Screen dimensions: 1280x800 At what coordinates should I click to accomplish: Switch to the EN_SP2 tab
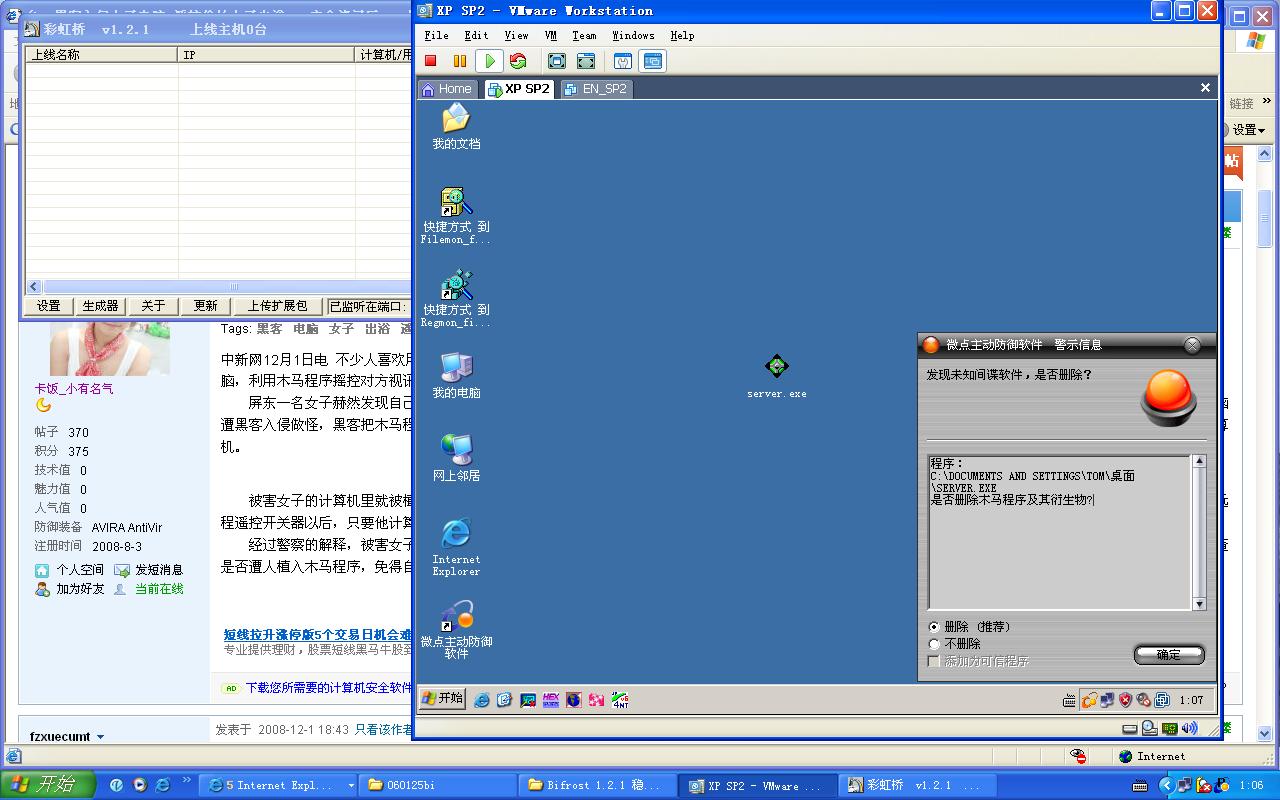[596, 89]
